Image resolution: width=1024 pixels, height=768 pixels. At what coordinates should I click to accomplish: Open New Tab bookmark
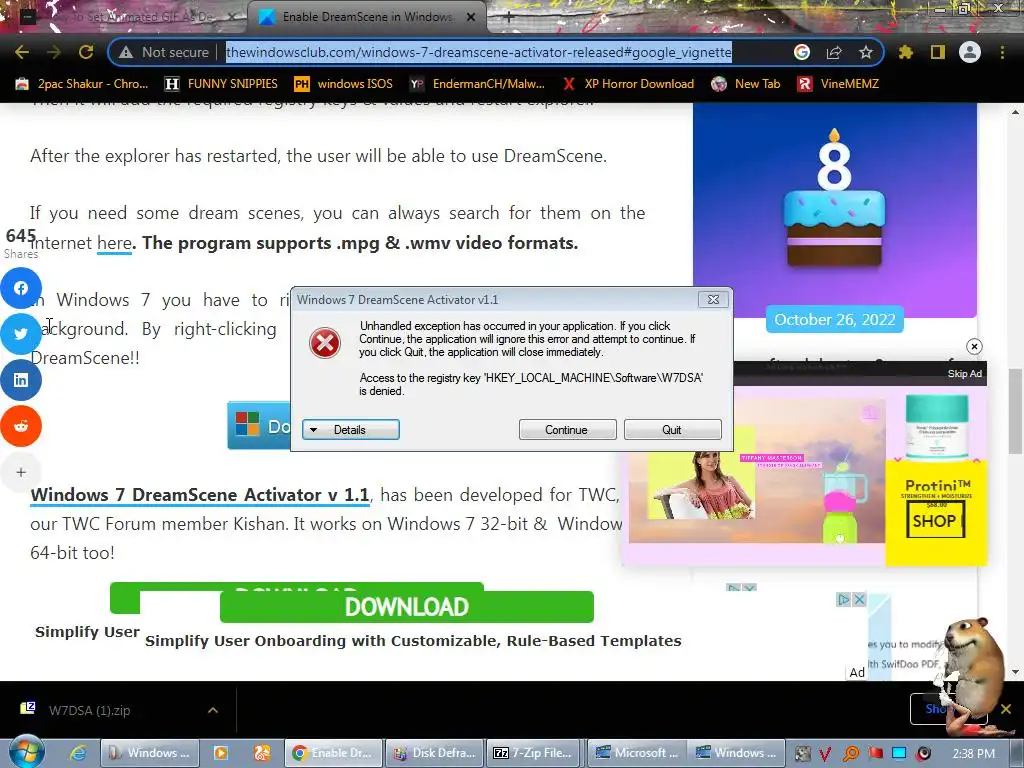tap(746, 84)
